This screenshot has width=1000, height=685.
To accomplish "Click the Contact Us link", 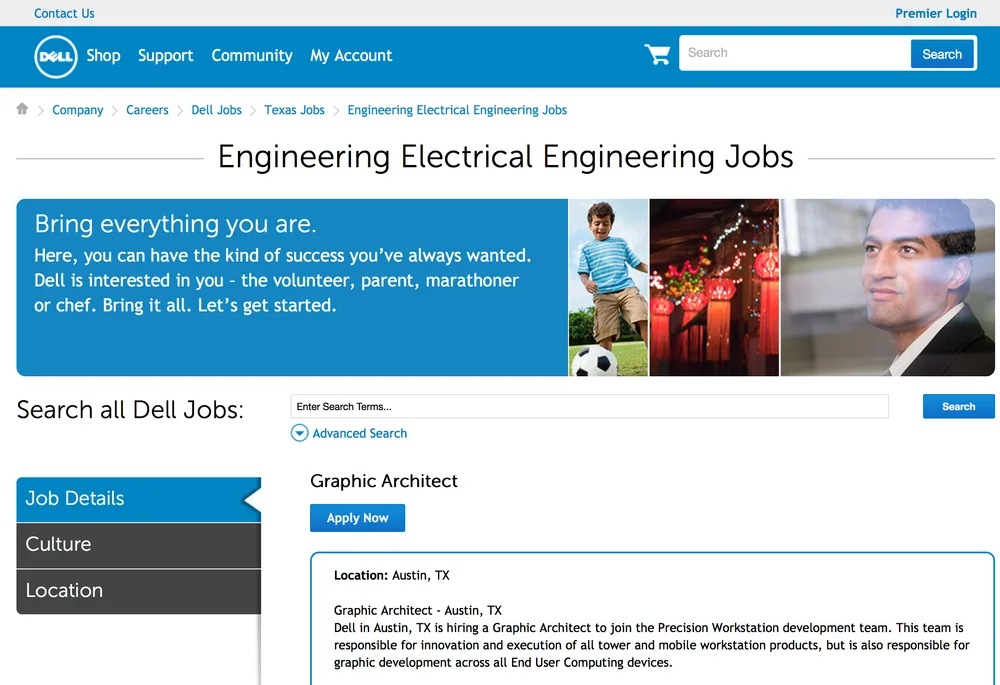I will click(64, 13).
